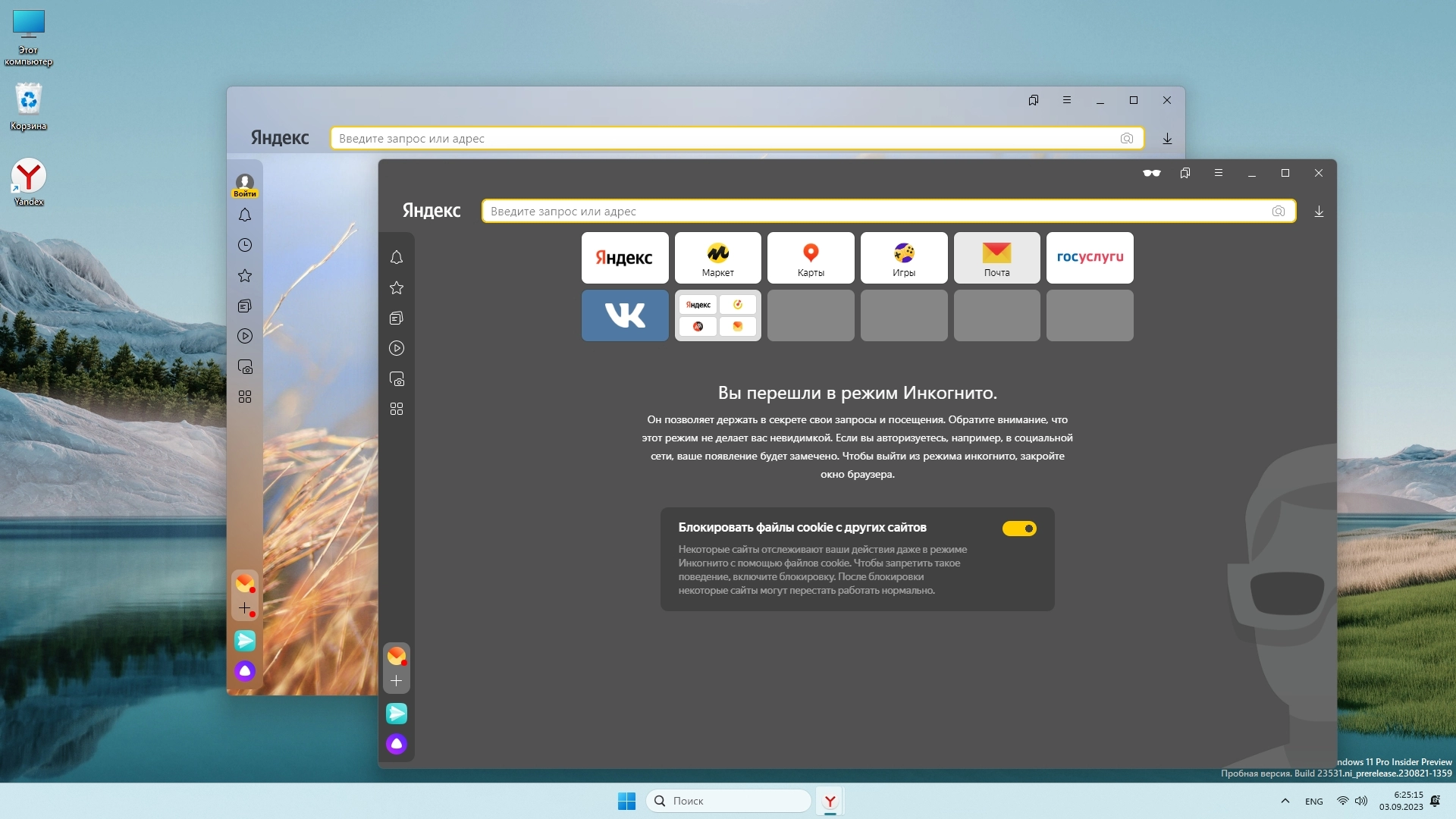Click incognito glasses icon in title bar
Image resolution: width=1456 pixels, height=819 pixels.
(1151, 174)
